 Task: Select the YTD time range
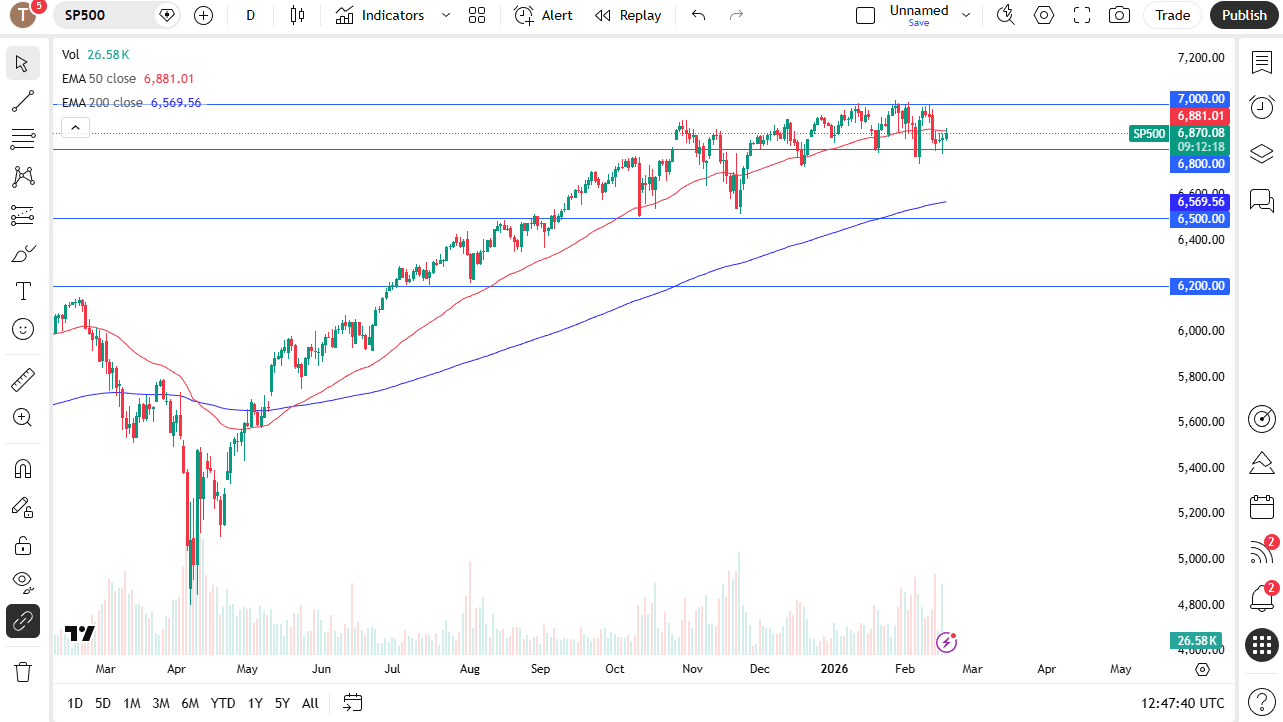click(x=223, y=703)
